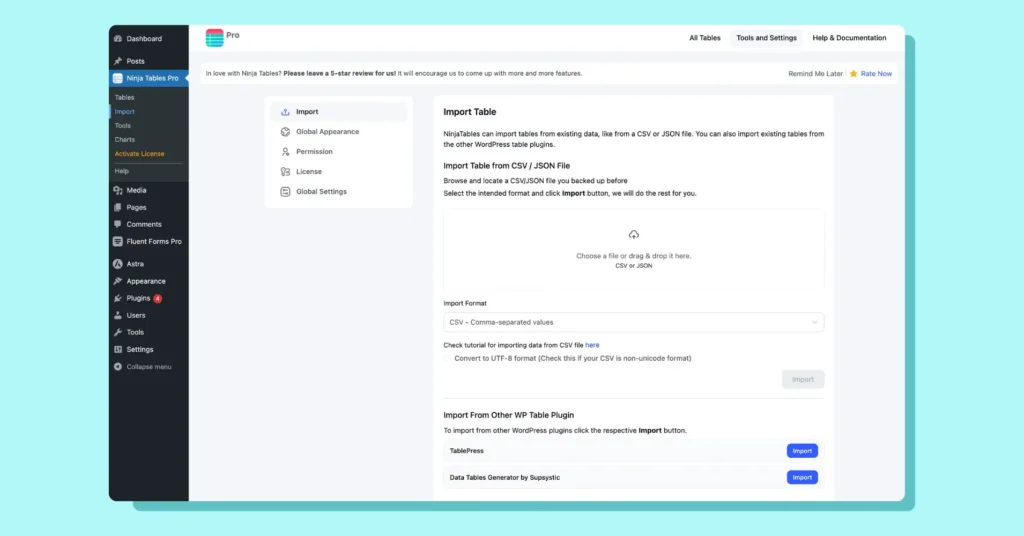This screenshot has height=536, width=1024.
Task: Select Tools in Ninja Tables submenu
Action: (123, 125)
